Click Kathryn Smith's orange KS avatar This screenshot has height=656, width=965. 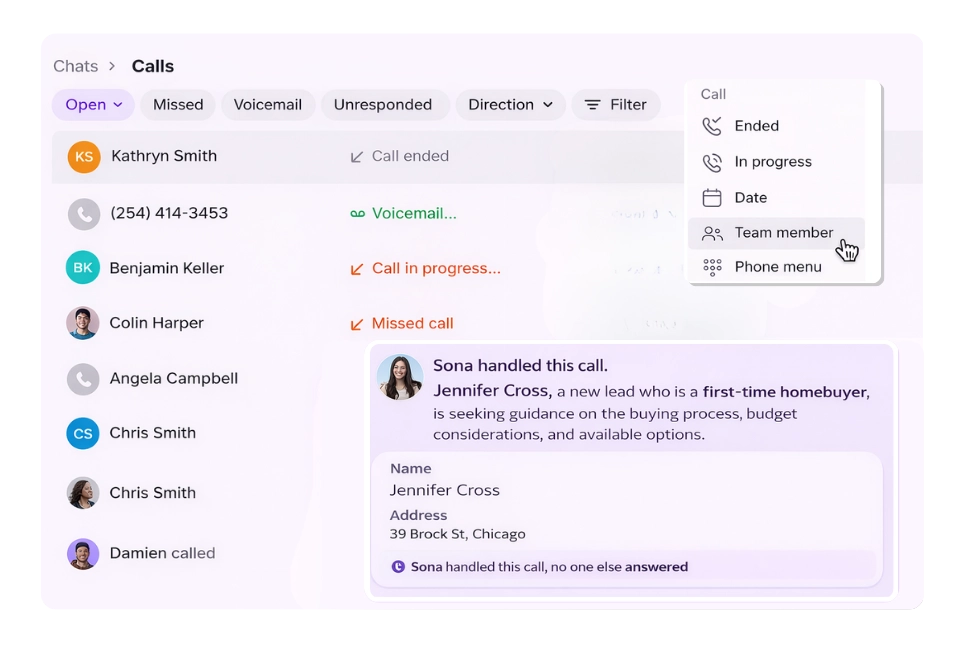[x=84, y=157]
